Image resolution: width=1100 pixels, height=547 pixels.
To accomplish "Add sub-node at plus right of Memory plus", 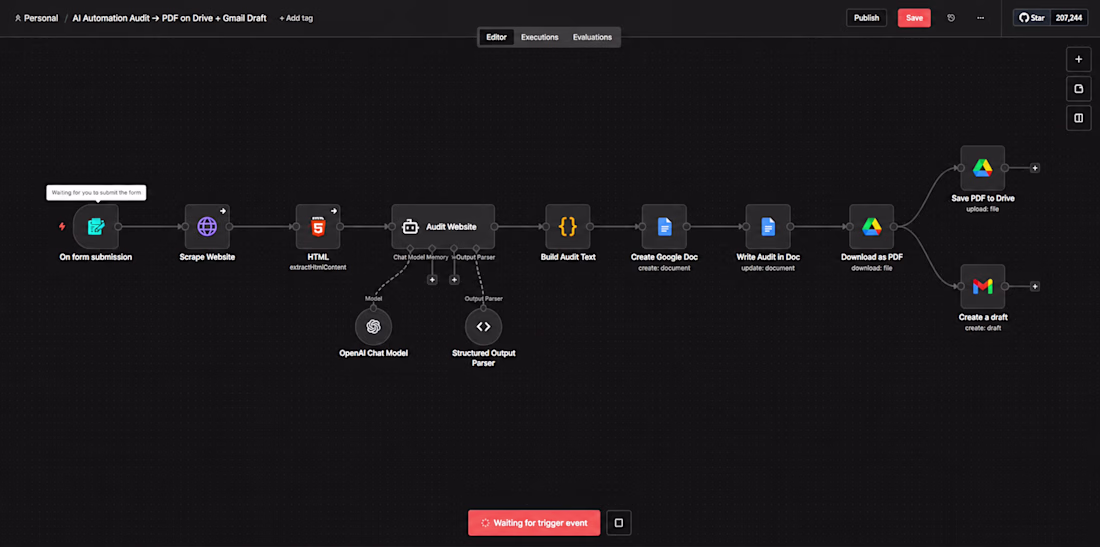I will (x=454, y=280).
